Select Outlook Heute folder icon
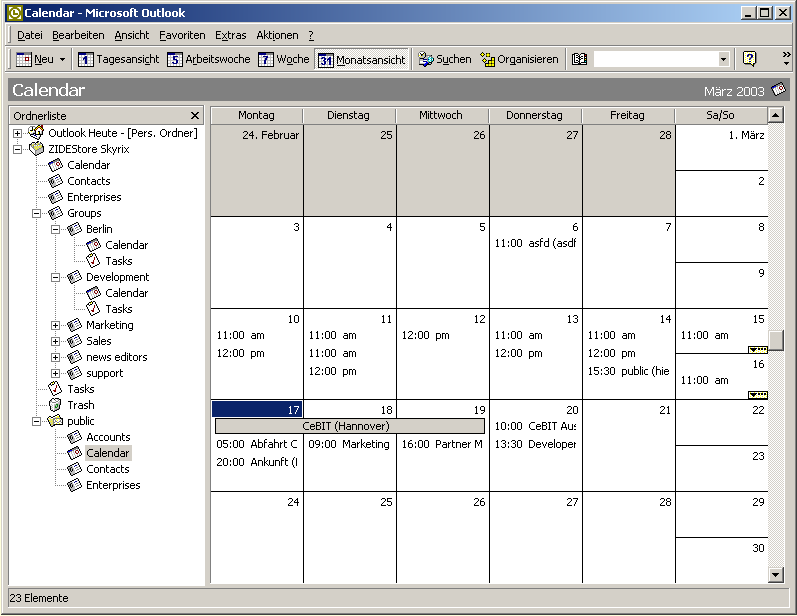 tap(36, 133)
